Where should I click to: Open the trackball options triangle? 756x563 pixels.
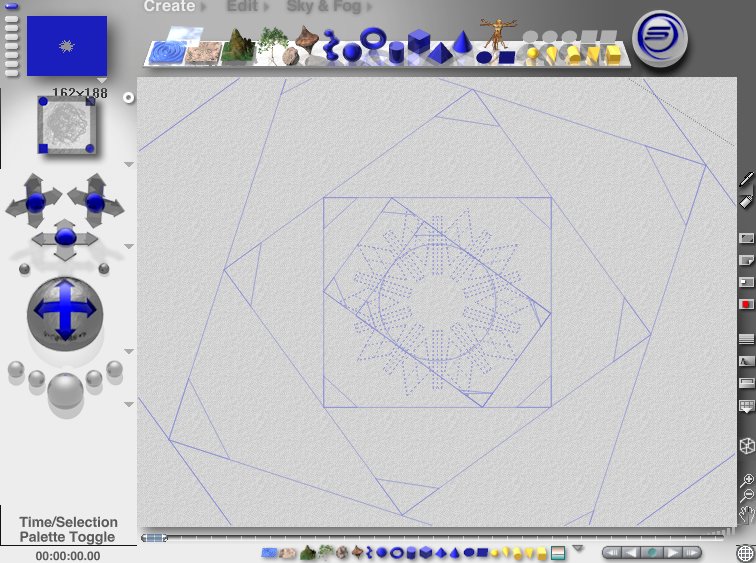129,351
